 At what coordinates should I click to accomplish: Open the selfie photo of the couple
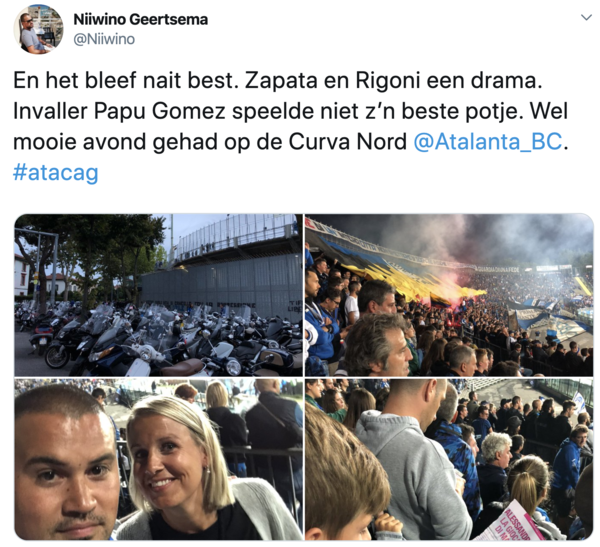pos(158,459)
